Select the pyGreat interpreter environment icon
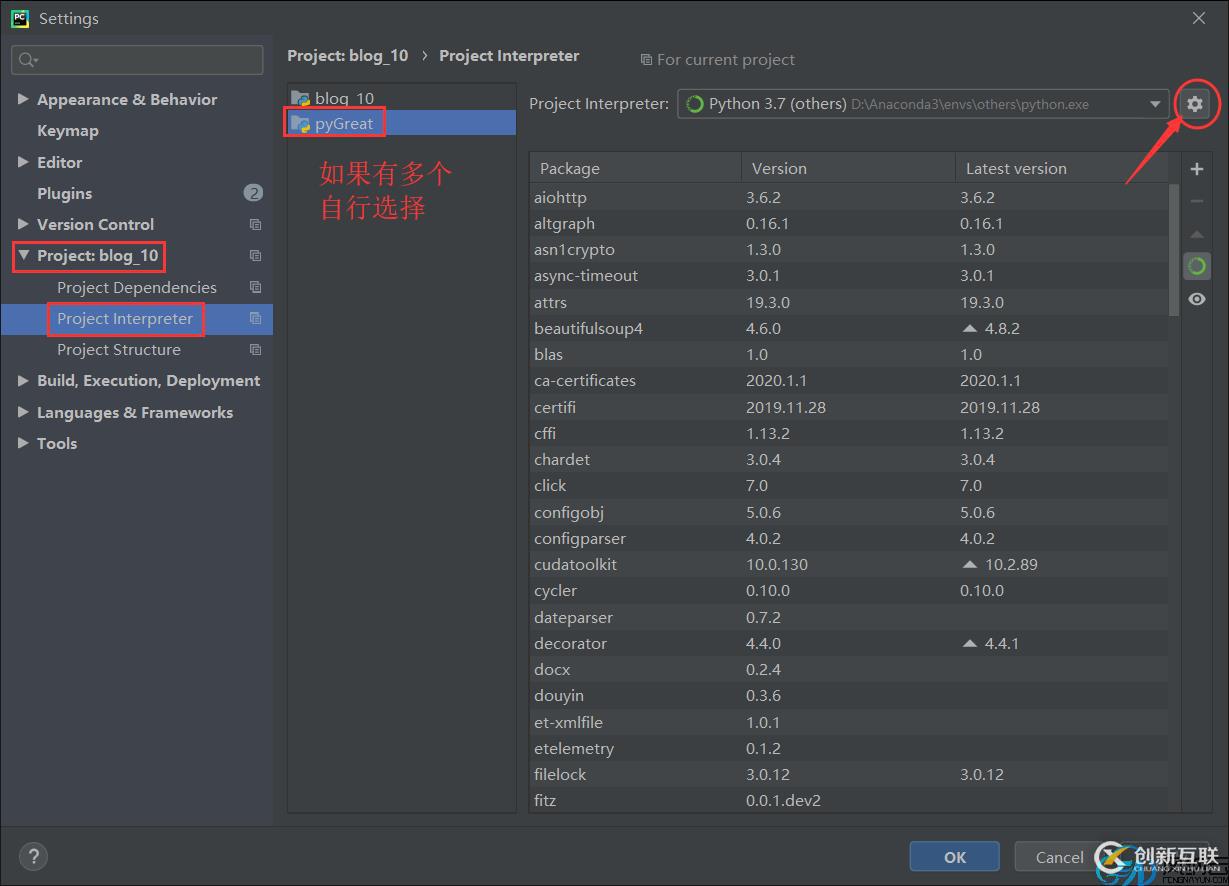The image size is (1229, 886). [303, 122]
